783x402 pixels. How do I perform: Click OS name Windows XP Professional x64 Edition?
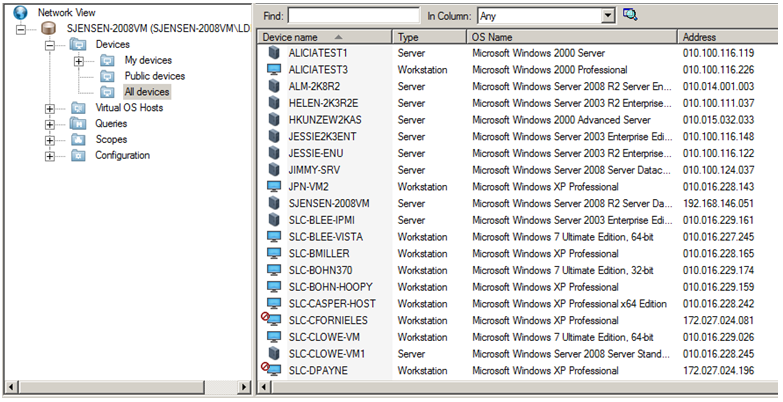click(x=569, y=304)
